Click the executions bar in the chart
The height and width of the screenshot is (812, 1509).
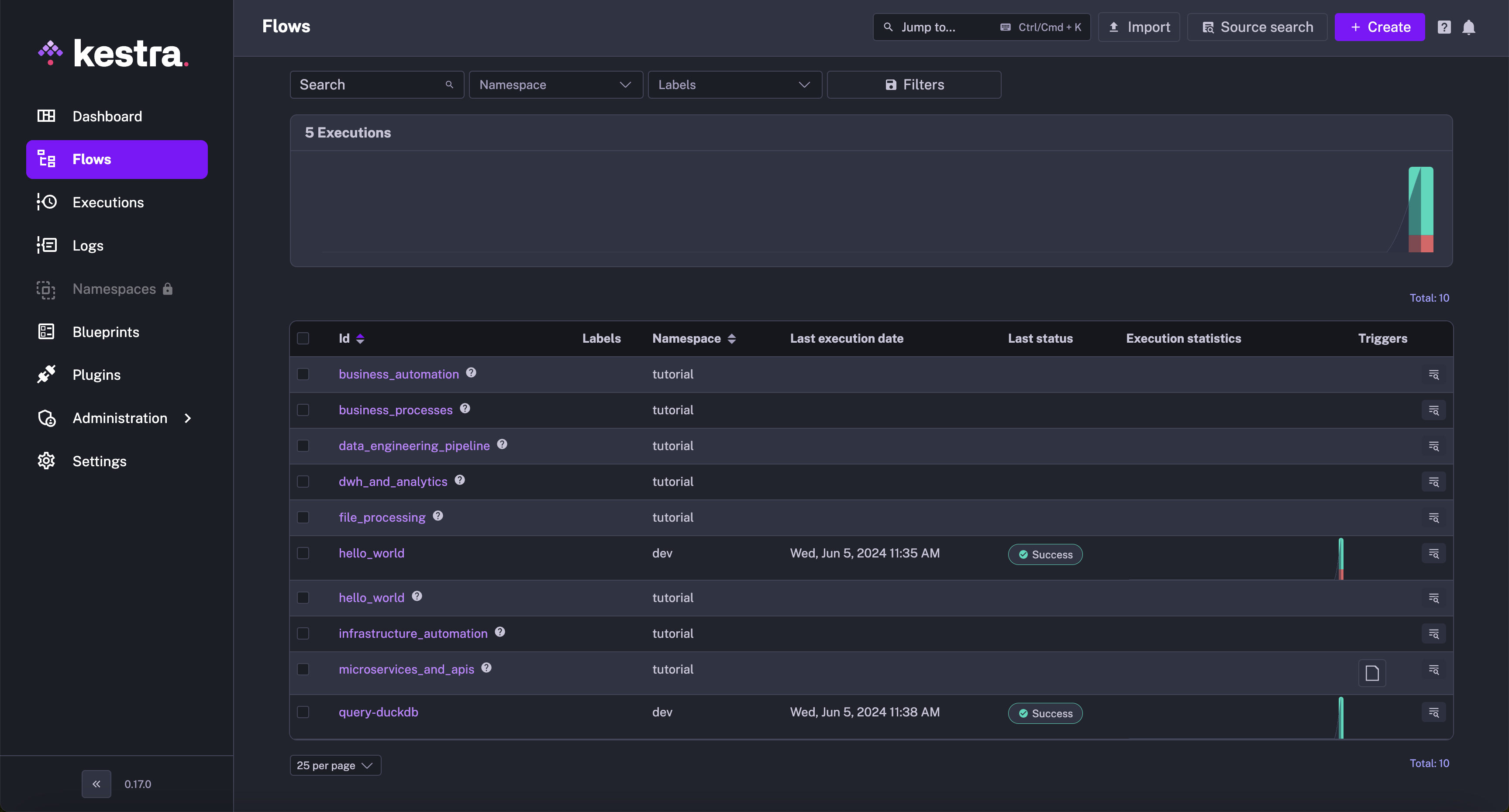click(1420, 210)
